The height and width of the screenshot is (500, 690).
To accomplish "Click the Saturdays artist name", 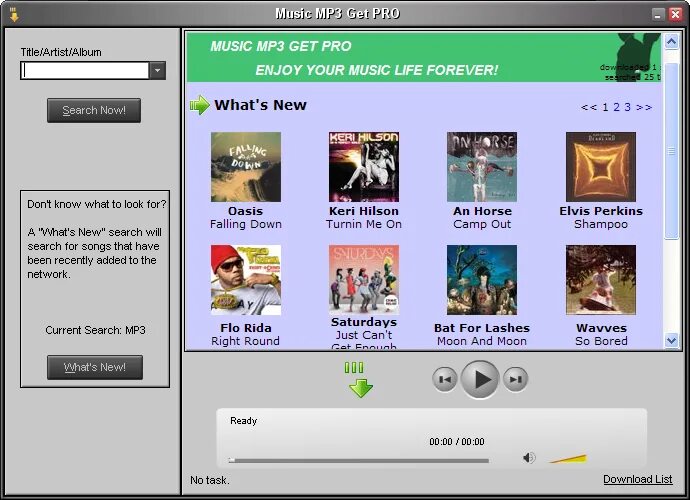I will click(364, 322).
